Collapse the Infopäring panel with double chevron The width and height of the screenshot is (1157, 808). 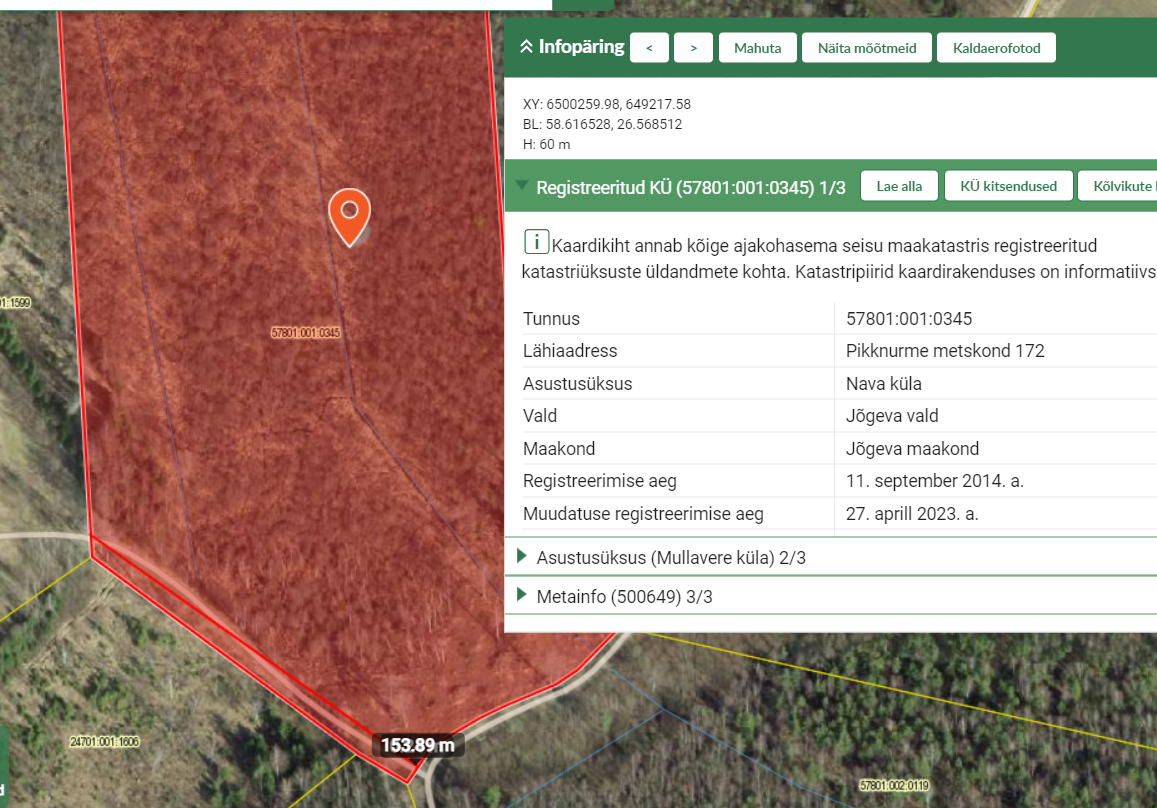pyautogui.click(x=525, y=47)
